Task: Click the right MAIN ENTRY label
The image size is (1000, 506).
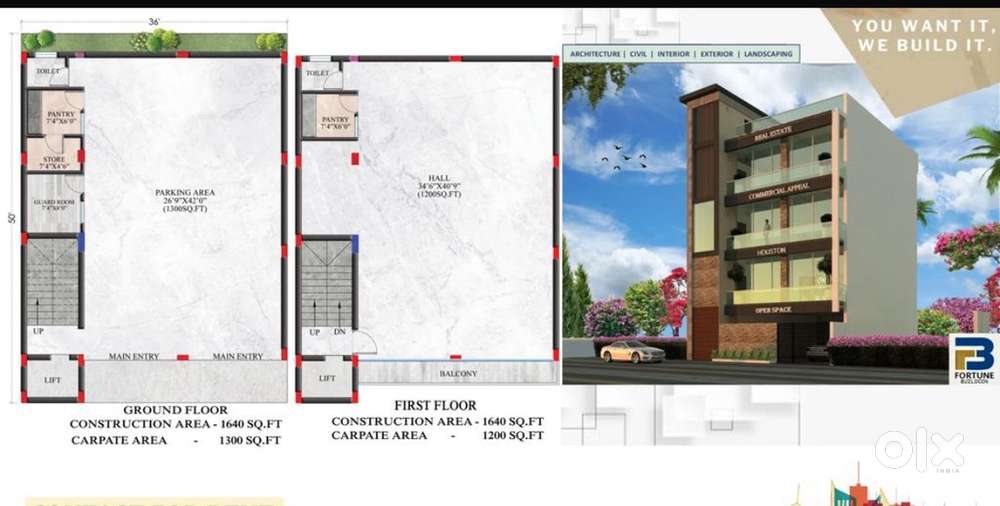Action: pyautogui.click(x=237, y=357)
